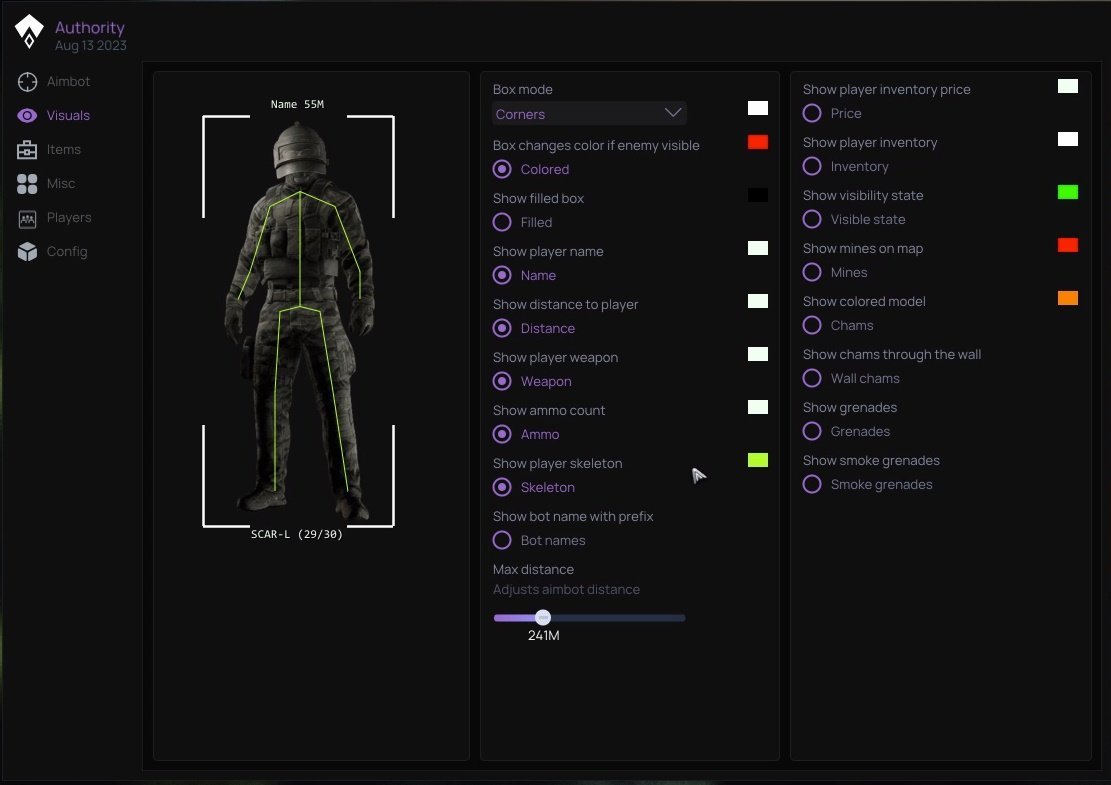Pick the green visibility state color swatch

[1068, 192]
